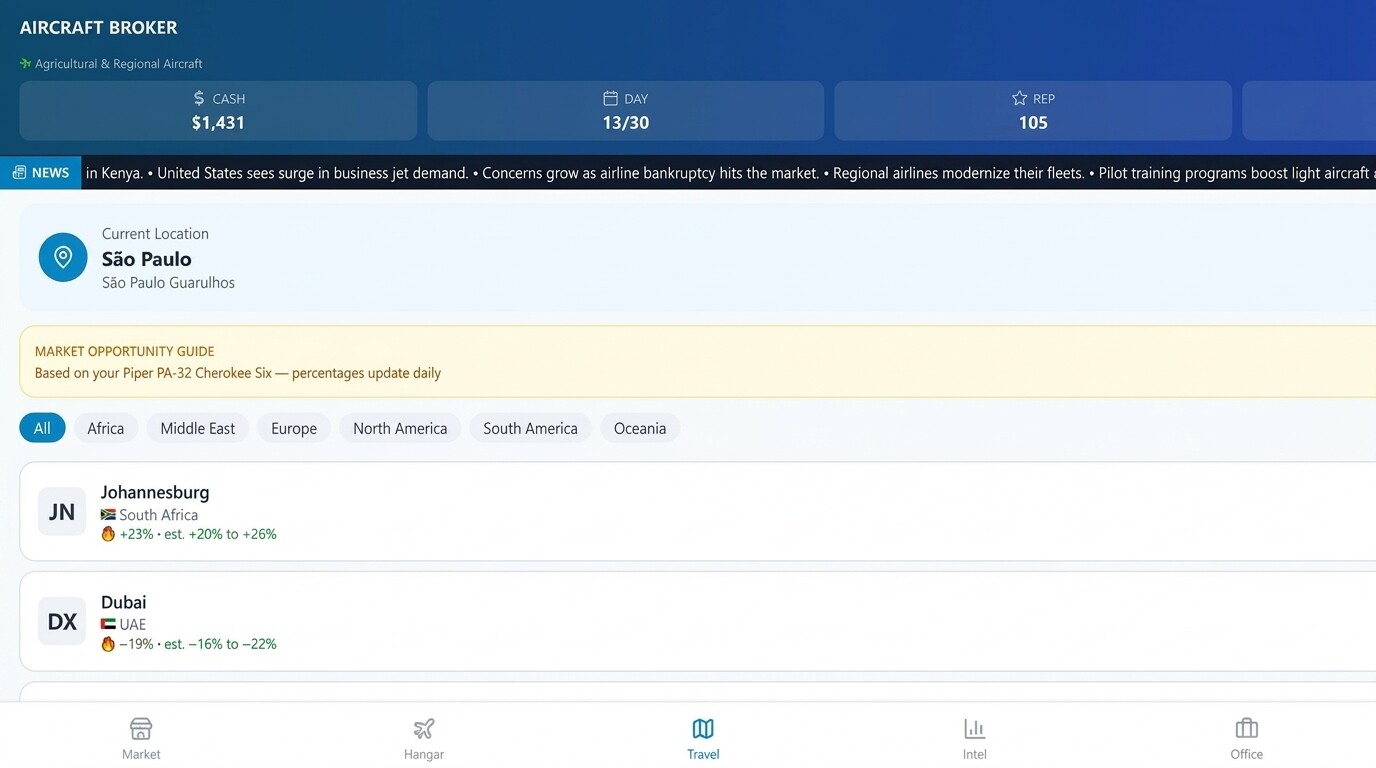Click the Cash value $1,431
This screenshot has width=1376, height=768.
(218, 123)
